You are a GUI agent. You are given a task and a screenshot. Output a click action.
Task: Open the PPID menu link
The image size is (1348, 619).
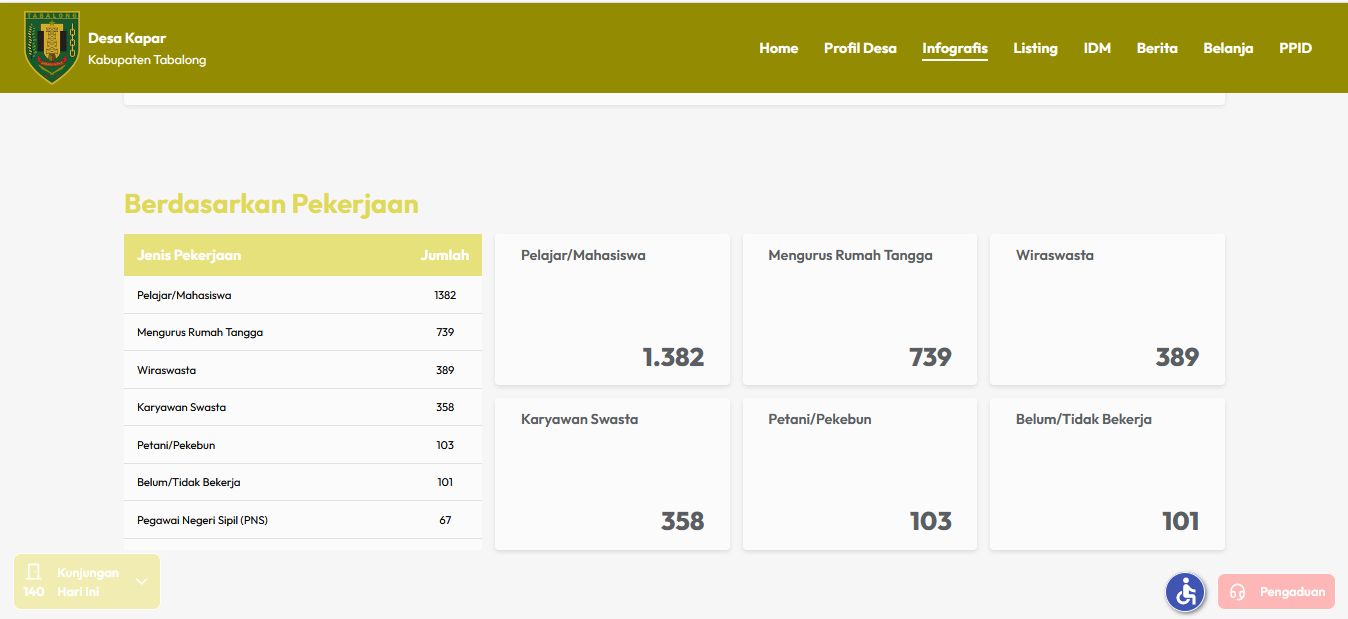pos(1295,48)
